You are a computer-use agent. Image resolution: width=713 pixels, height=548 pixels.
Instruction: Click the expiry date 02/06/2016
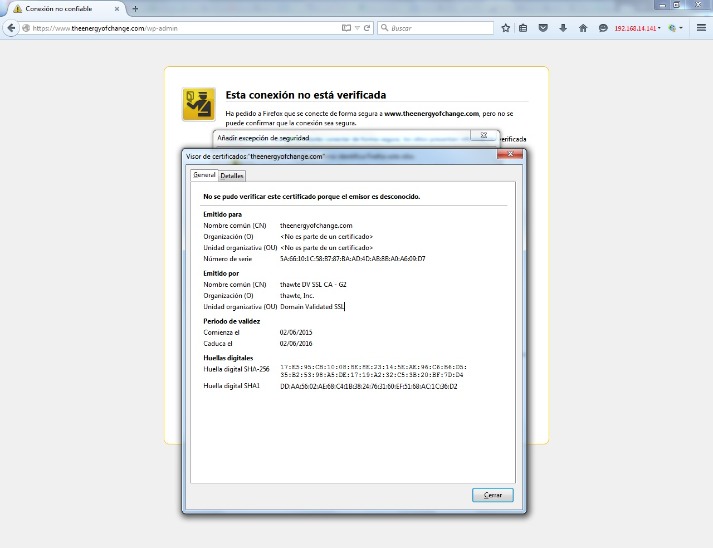point(296,343)
